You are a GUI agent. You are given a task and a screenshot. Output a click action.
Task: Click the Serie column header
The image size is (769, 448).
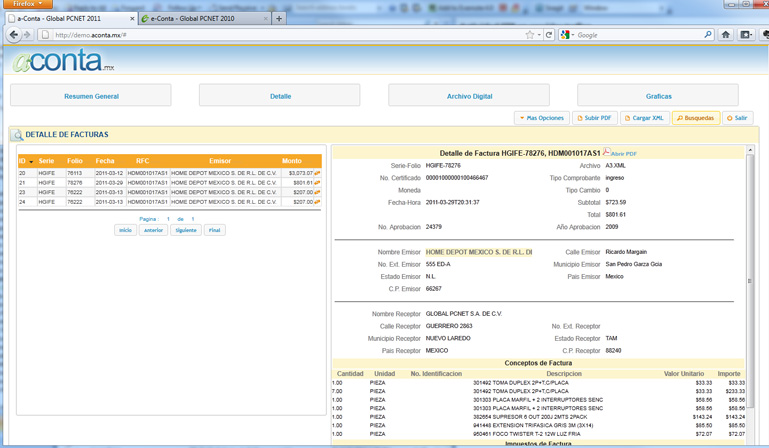tap(47, 161)
